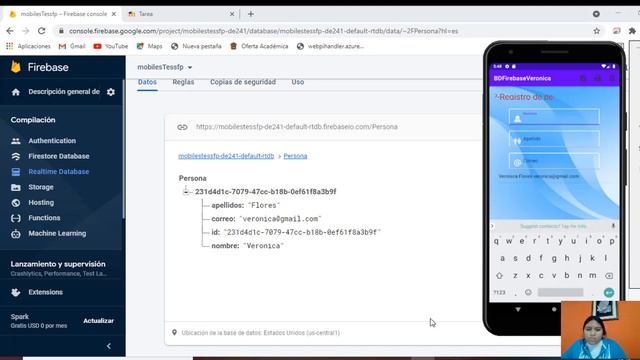The width and height of the screenshot is (640, 360).
Task: Open Extensions section
Action: point(45,292)
